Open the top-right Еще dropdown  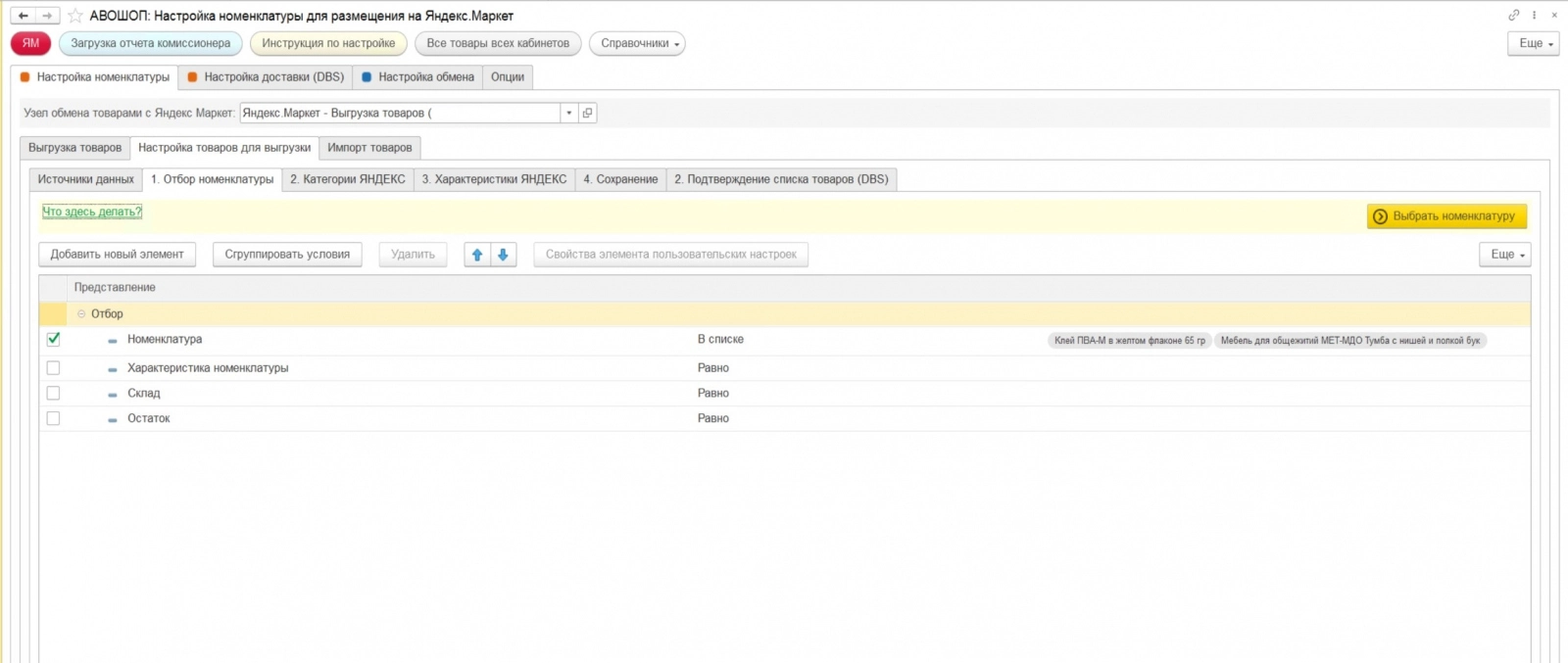coord(1533,43)
